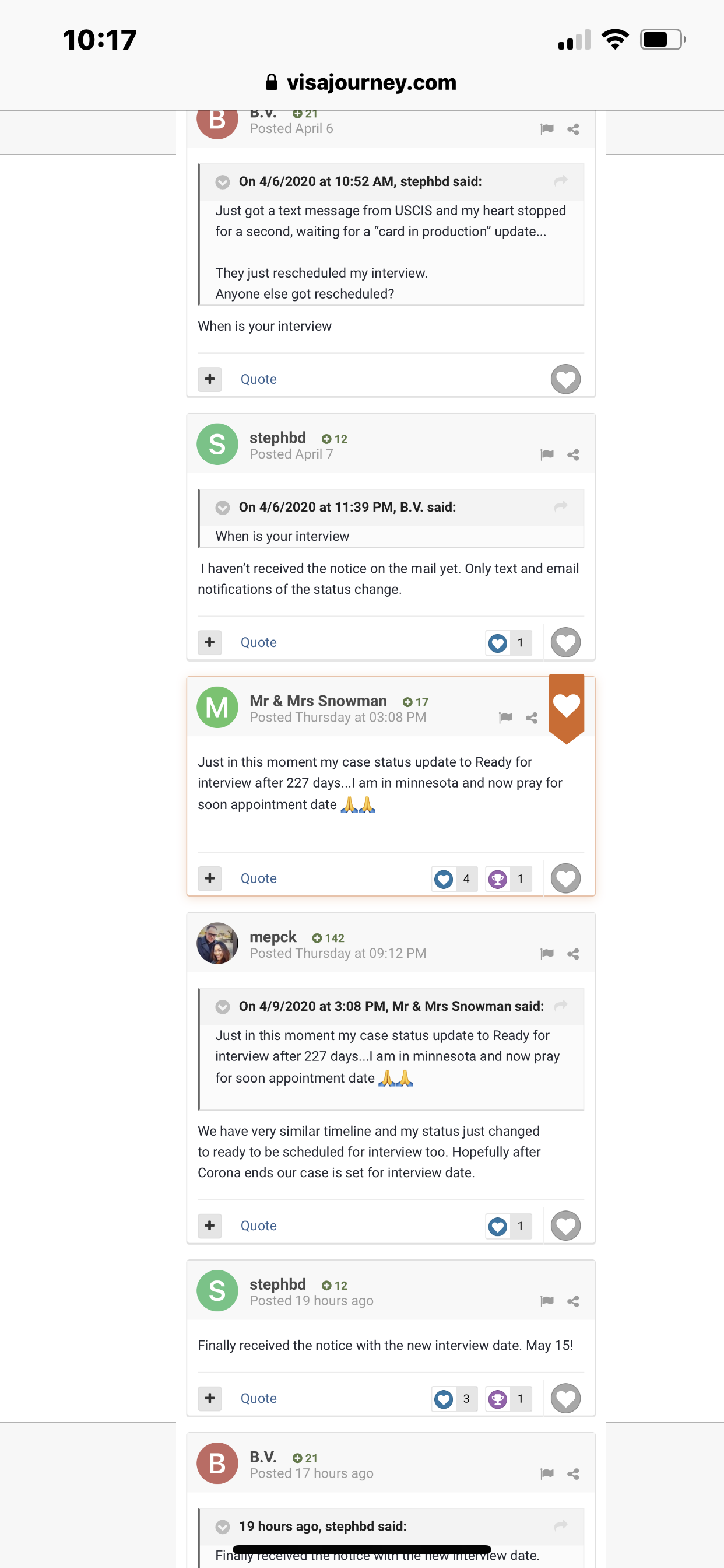This screenshot has width=724, height=1568.
Task: Open share options on Mr & Mrs Snowman post
Action: coord(531,717)
